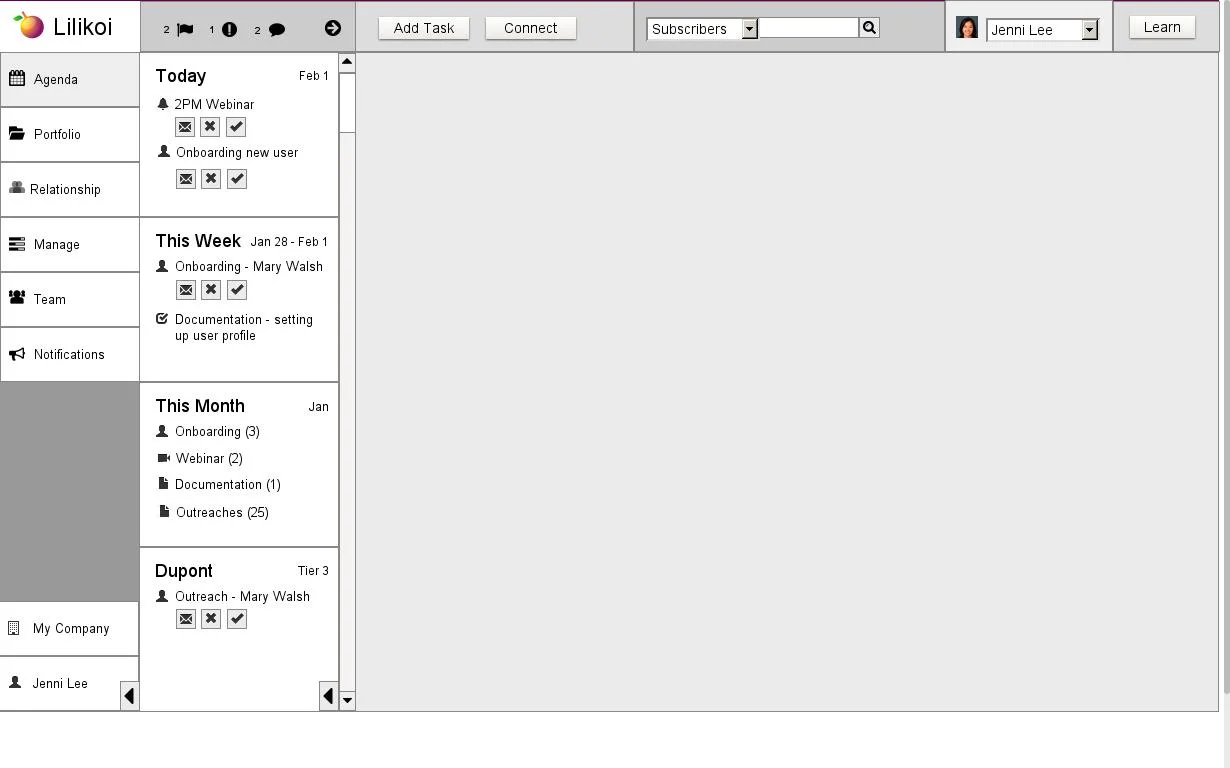Screen dimensions: 1230x768
Task: Click the bell icon beside 2PM Webinar
Action: click(x=162, y=104)
